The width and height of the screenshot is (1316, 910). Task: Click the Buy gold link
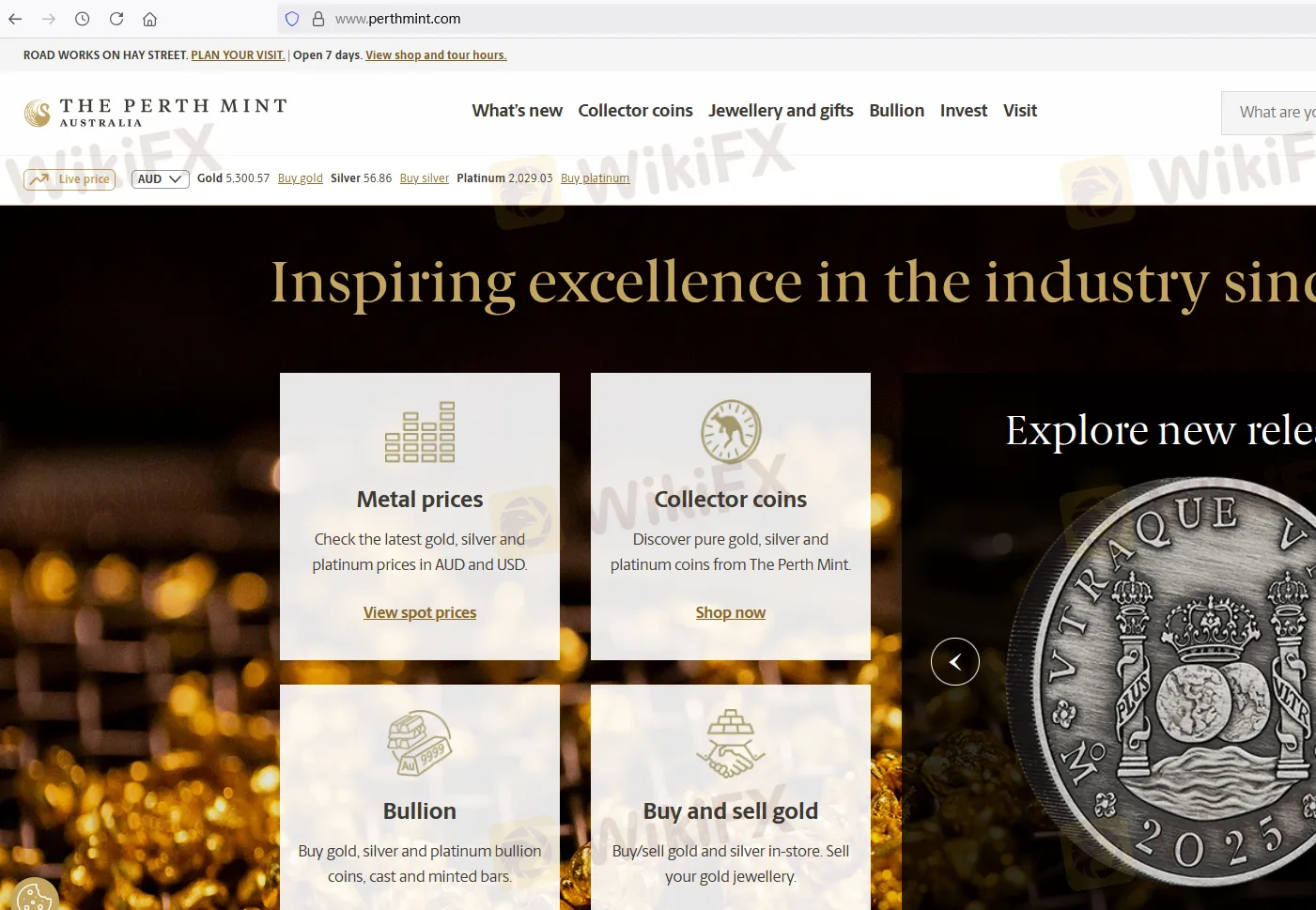tap(300, 177)
